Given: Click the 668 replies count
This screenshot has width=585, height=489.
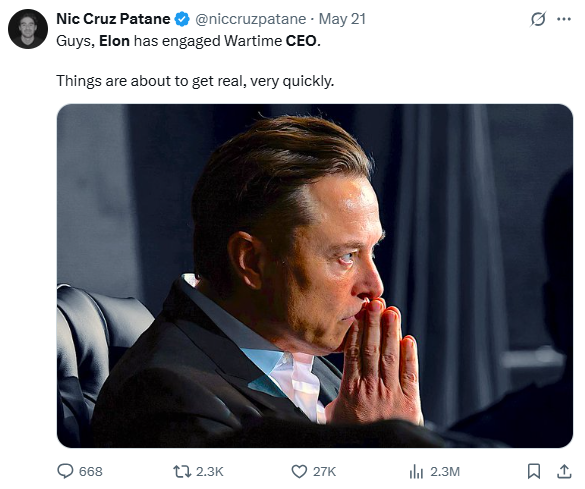Looking at the screenshot, I should tap(91, 471).
